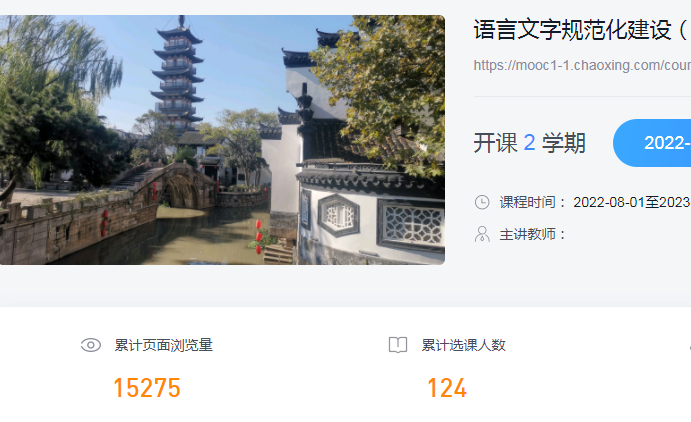Click the 课程时间 label text
The height and width of the screenshot is (422, 691).
click(527, 202)
